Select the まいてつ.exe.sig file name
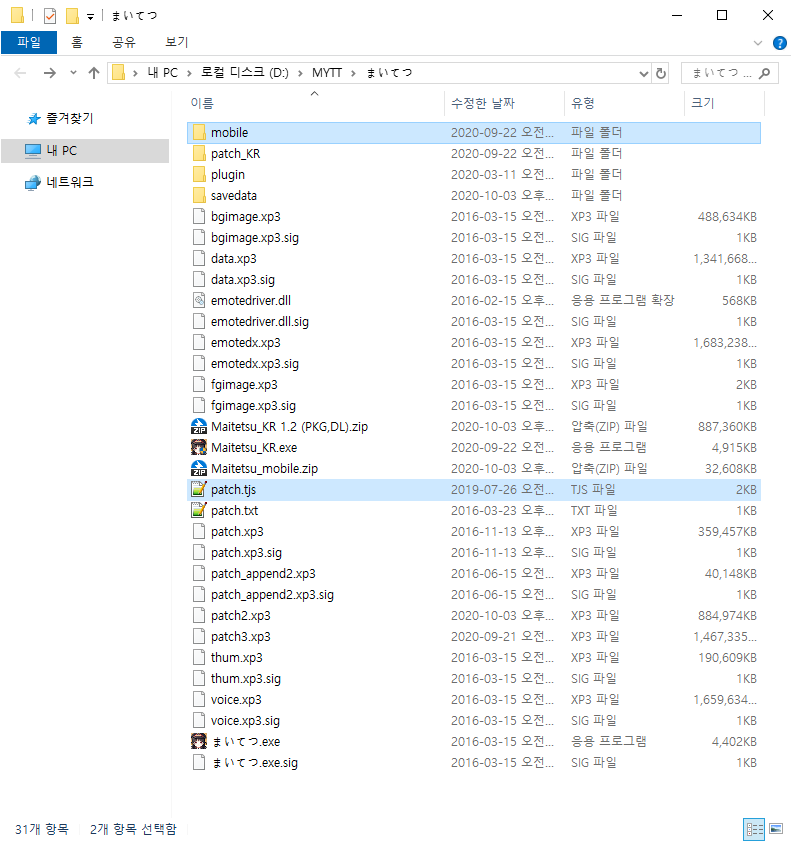The height and width of the screenshot is (842, 792). pyautogui.click(x=255, y=763)
